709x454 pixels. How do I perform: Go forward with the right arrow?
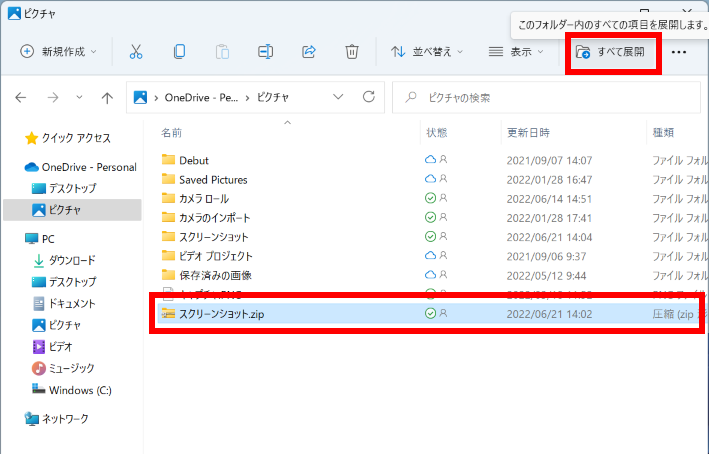pyautogui.click(x=53, y=97)
